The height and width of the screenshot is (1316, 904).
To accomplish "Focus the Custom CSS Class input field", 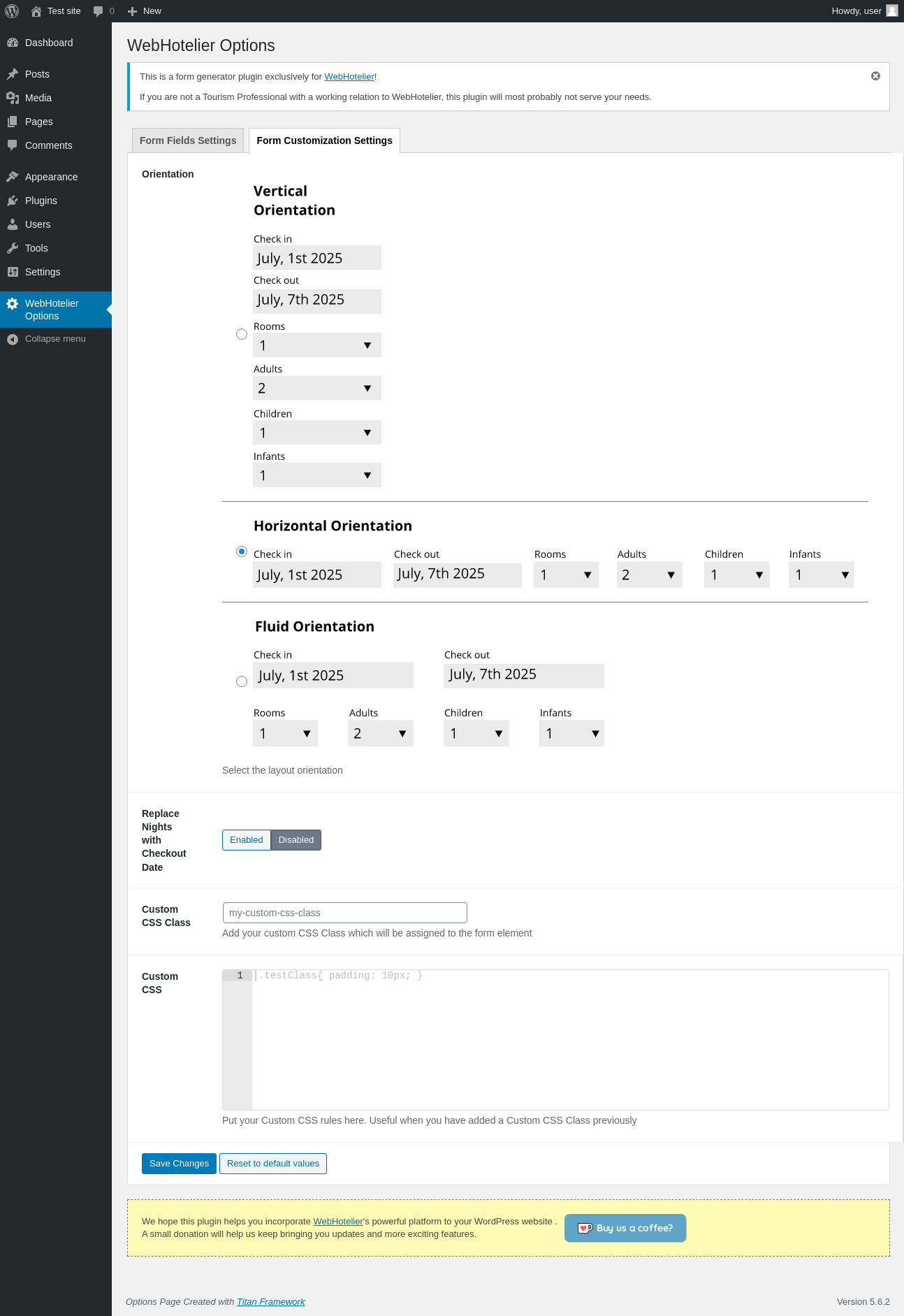I will [x=344, y=913].
